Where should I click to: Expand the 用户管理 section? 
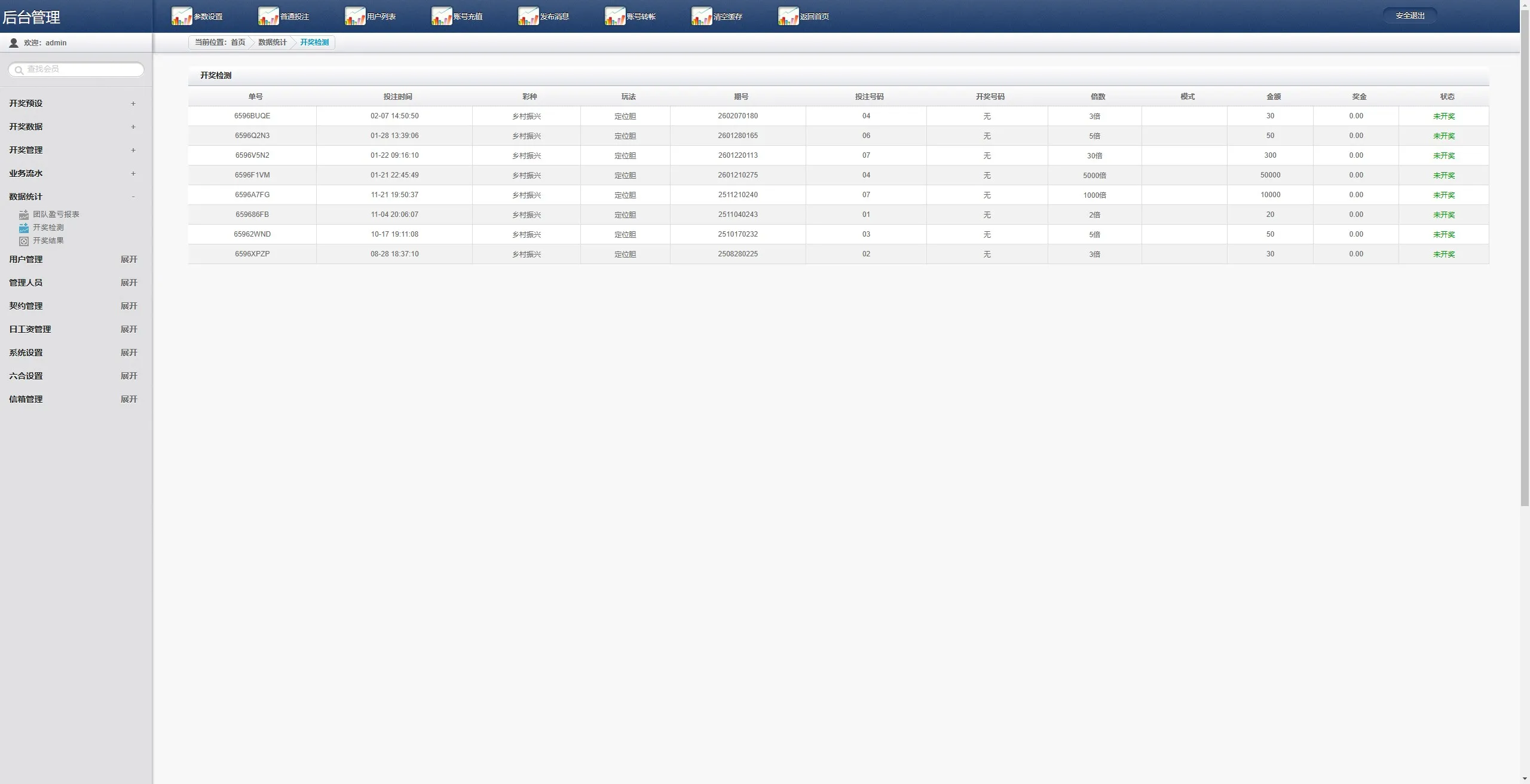click(129, 259)
